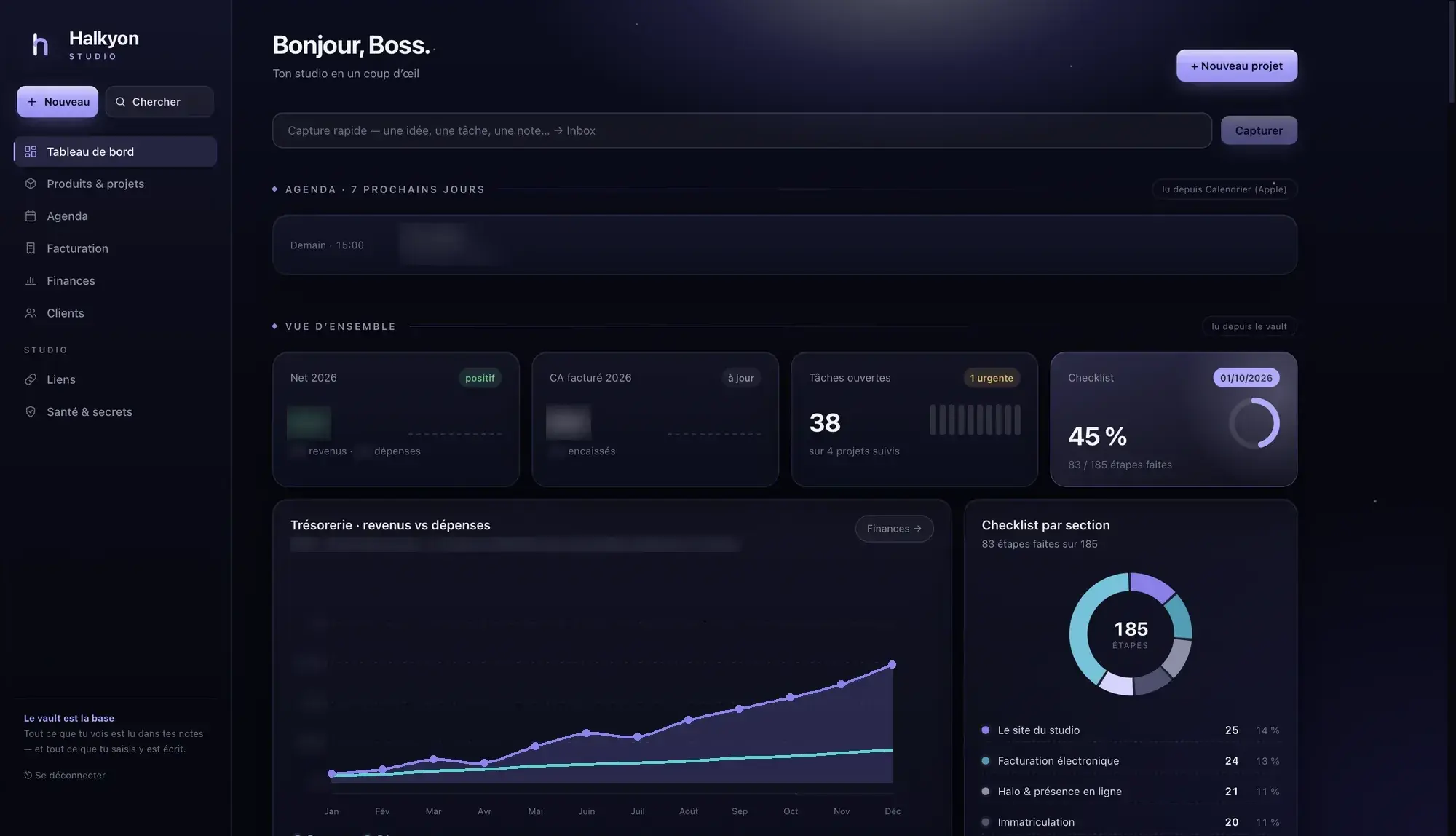This screenshot has height=836, width=1456.
Task: Click the + Nouveau projet button
Action: coord(1236,66)
